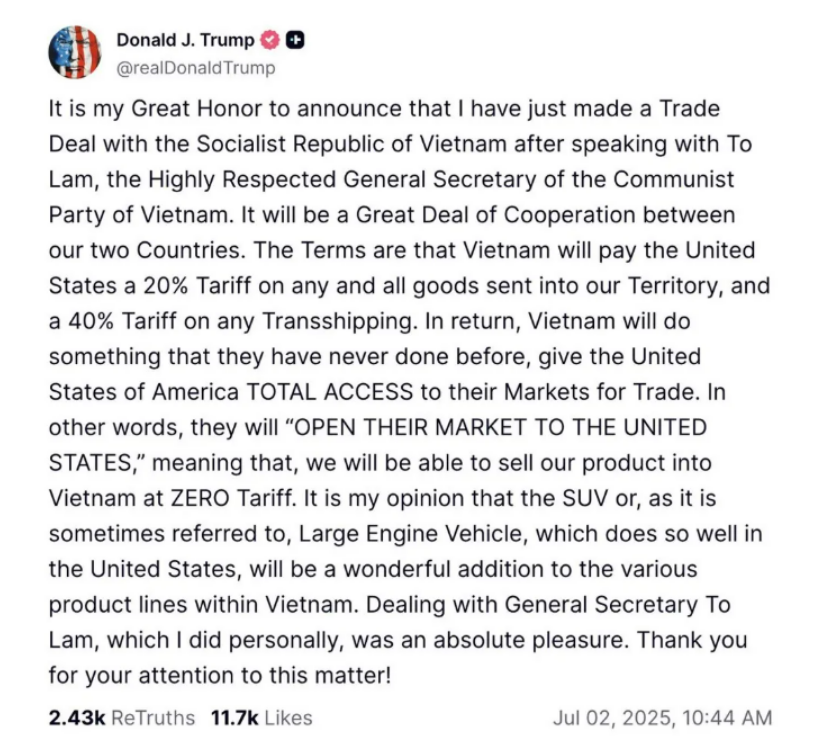Screen dimensions: 826x739
Task: Open the @realDonaldTrump handle link
Action: pos(196,68)
